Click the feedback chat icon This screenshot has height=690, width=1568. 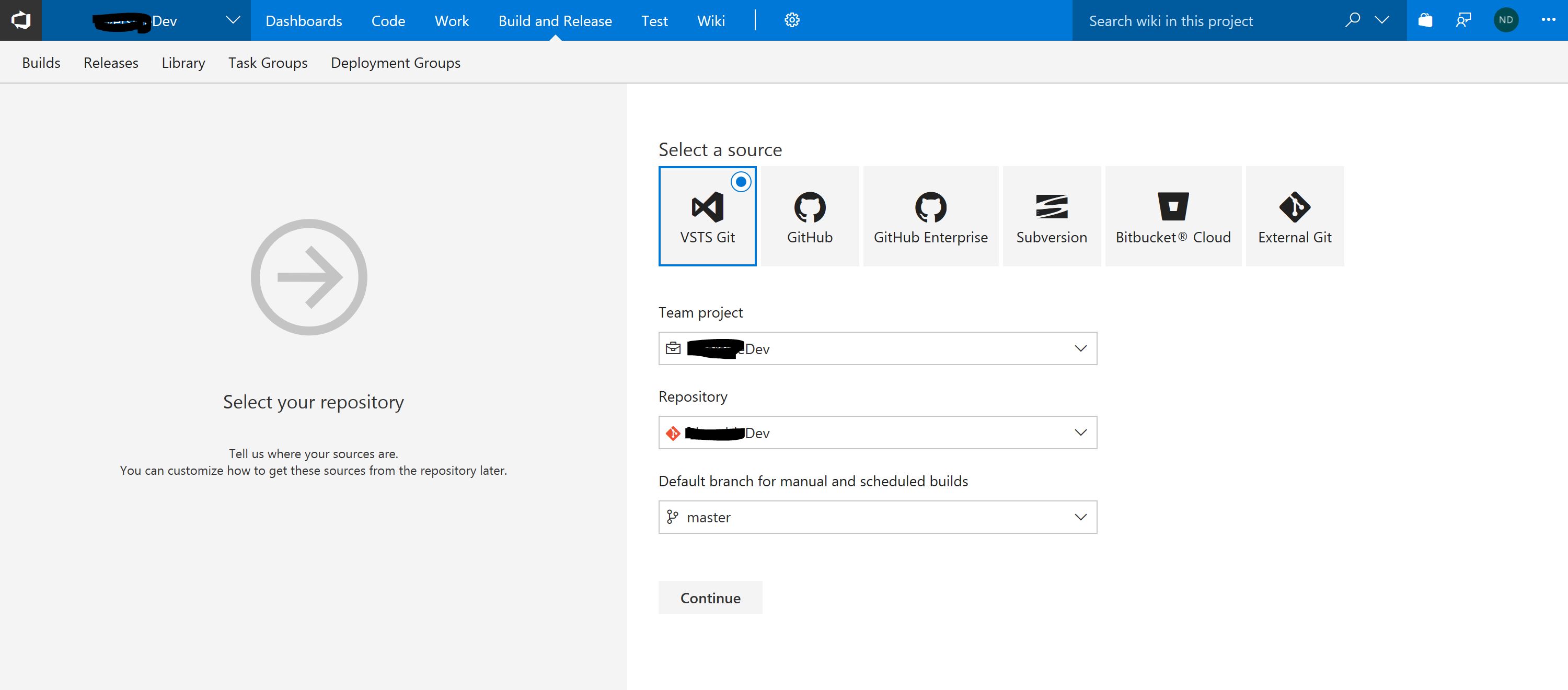point(1463,20)
